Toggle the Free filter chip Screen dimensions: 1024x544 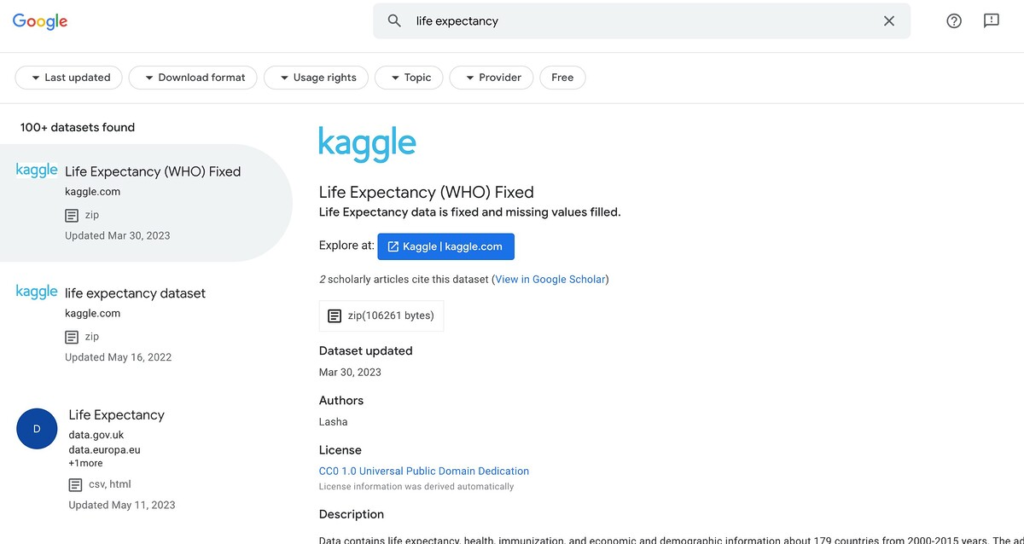(x=562, y=78)
